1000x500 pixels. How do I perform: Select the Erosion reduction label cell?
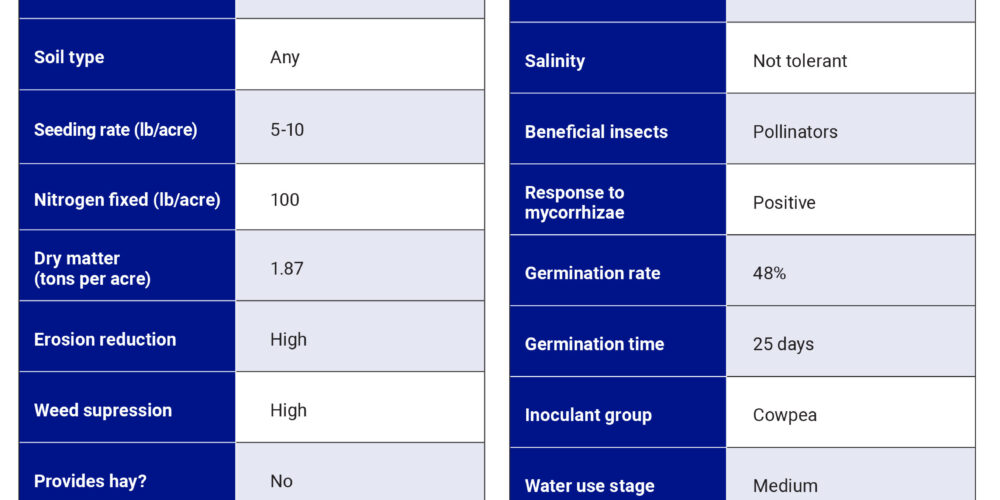[x=105, y=339]
